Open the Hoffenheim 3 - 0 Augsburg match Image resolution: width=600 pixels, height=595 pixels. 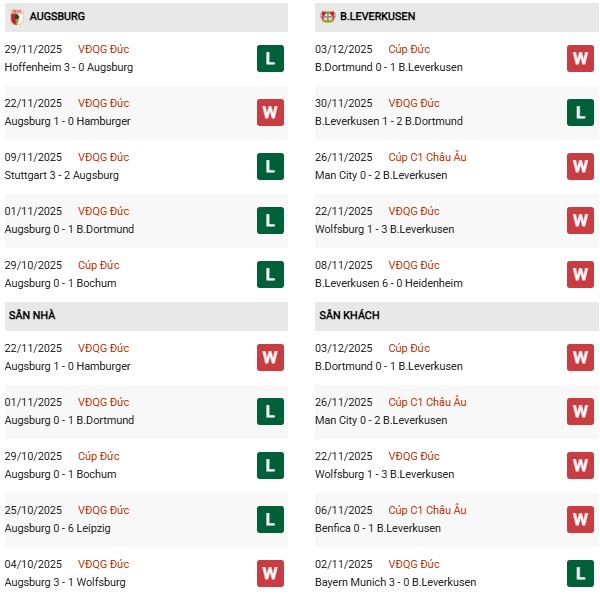click(69, 67)
